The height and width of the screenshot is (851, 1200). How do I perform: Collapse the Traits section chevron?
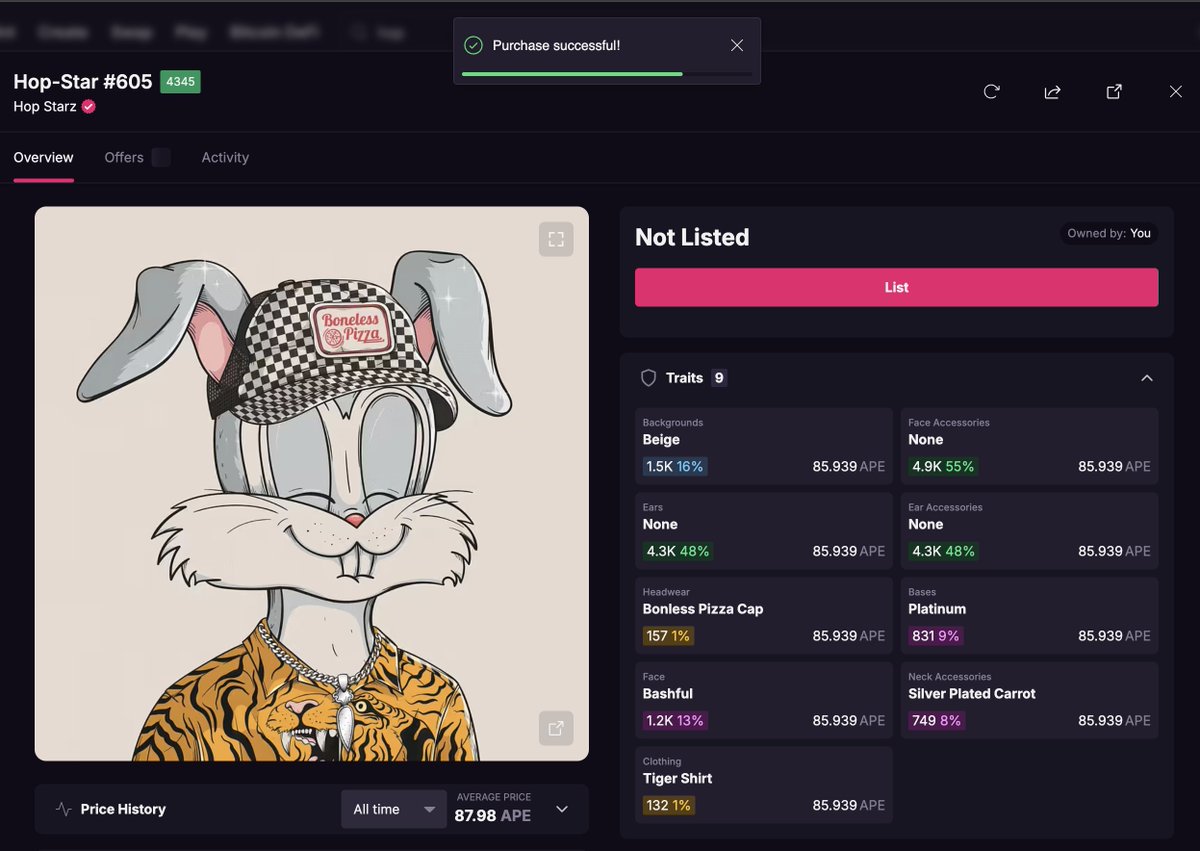pyautogui.click(x=1147, y=378)
